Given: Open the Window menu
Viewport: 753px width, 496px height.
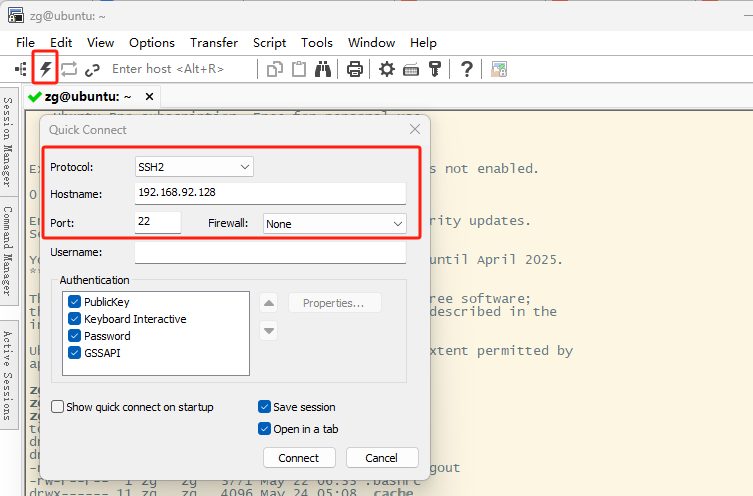Looking at the screenshot, I should (x=371, y=43).
